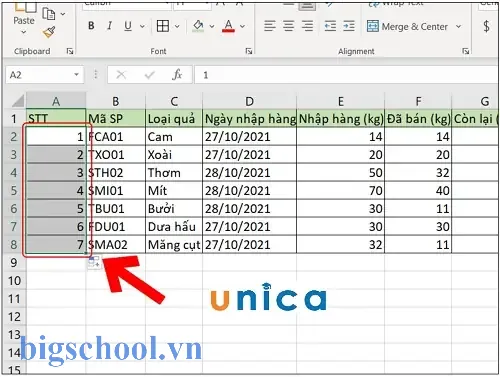Viewport: 500px width, 377px height.
Task: Open the Borders dropdown arrow
Action: (x=177, y=26)
